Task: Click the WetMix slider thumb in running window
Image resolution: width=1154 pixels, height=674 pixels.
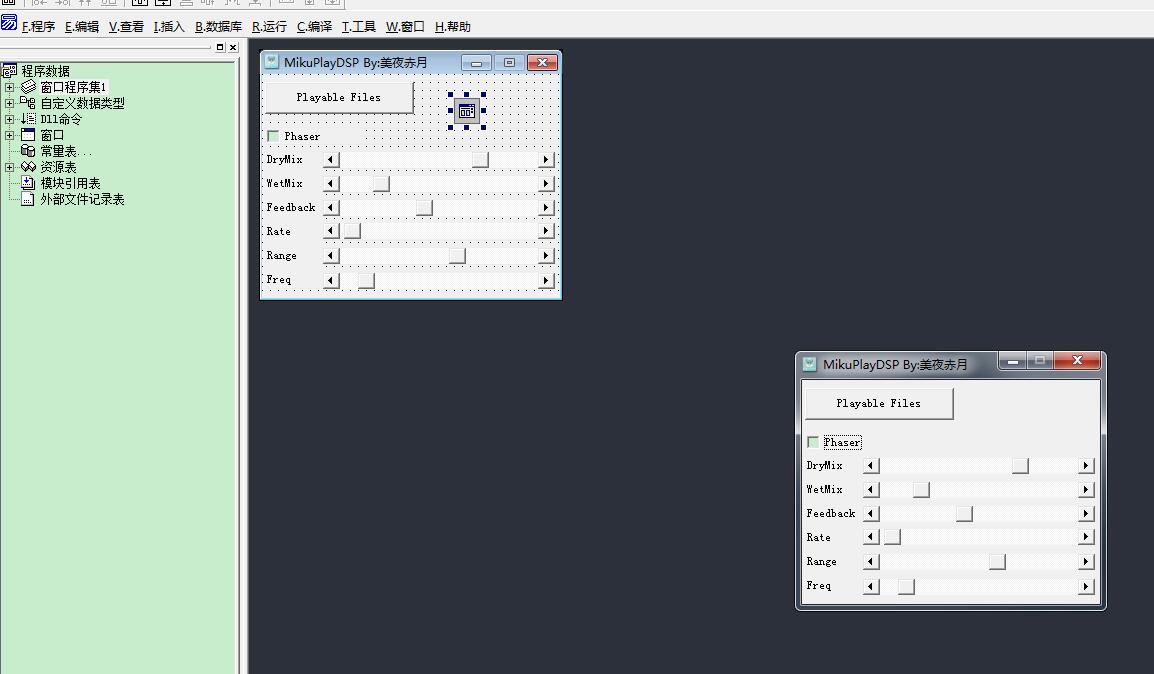Action: (921, 489)
